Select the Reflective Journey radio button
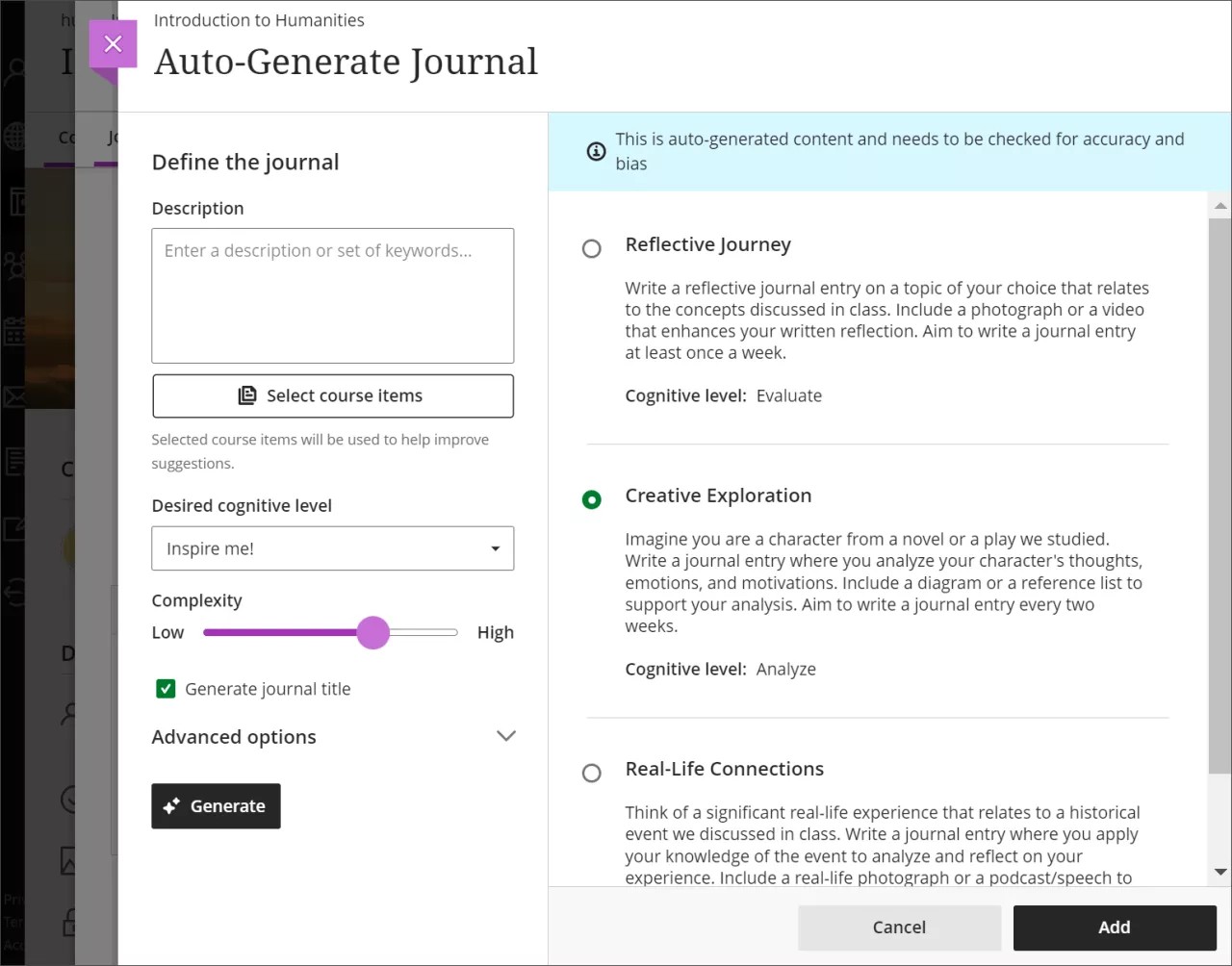1232x966 pixels. [x=591, y=248]
